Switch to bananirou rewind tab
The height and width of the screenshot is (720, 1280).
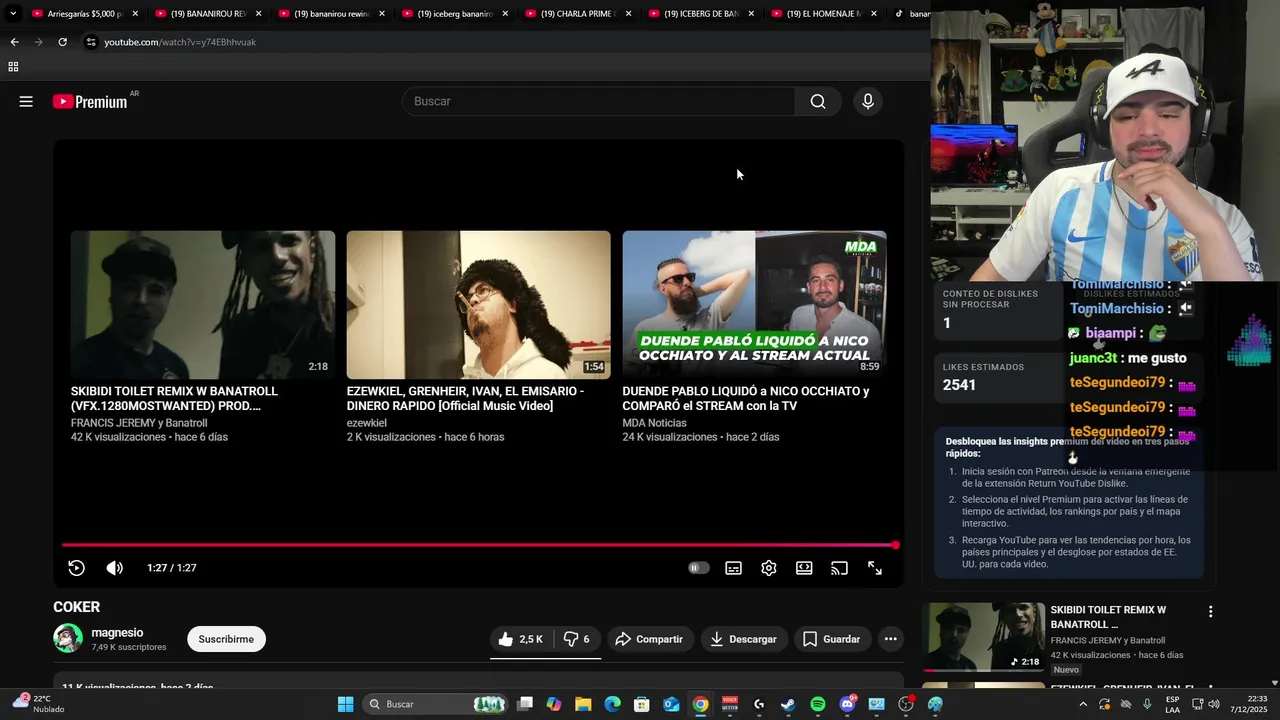coord(330,14)
